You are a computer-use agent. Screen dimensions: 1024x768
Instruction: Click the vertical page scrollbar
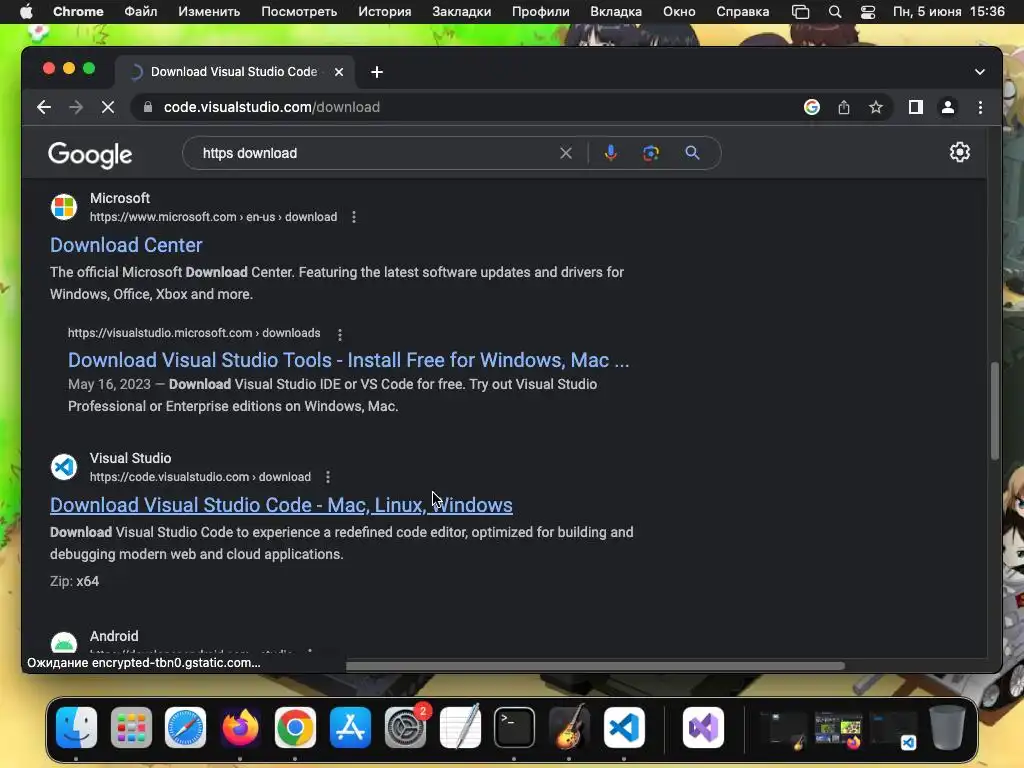(995, 411)
